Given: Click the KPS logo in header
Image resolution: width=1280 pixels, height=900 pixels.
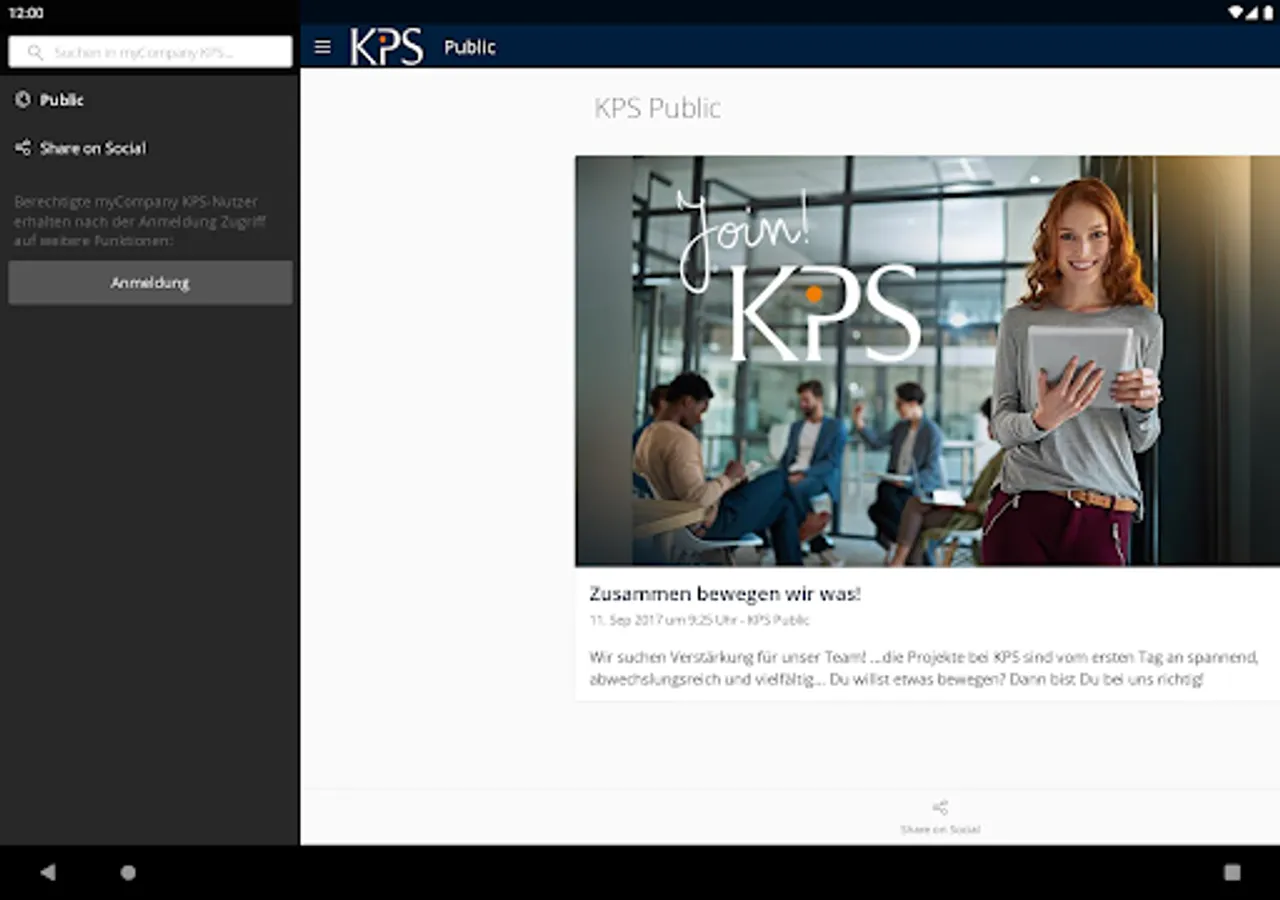Looking at the screenshot, I should [387, 47].
